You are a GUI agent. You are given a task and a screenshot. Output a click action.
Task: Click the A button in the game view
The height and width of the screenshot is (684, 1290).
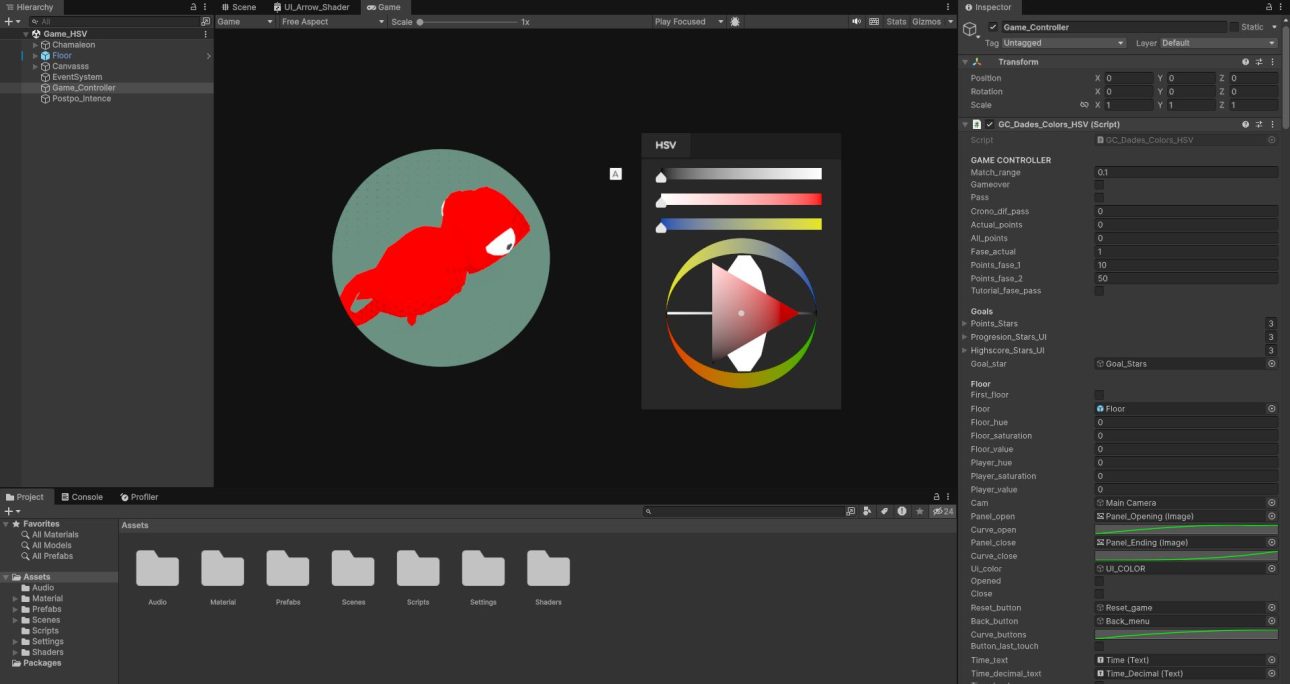(616, 174)
